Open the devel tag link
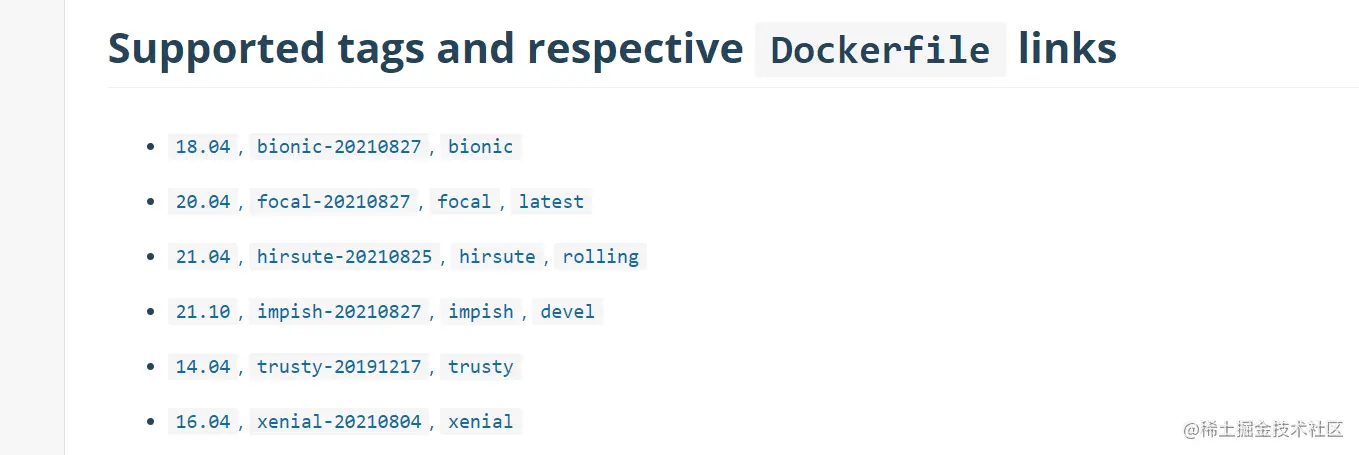Image resolution: width=1359 pixels, height=455 pixels. [567, 312]
